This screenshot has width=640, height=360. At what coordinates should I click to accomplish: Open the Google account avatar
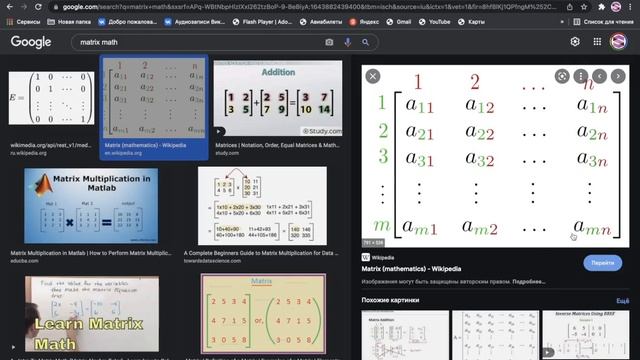click(x=618, y=42)
